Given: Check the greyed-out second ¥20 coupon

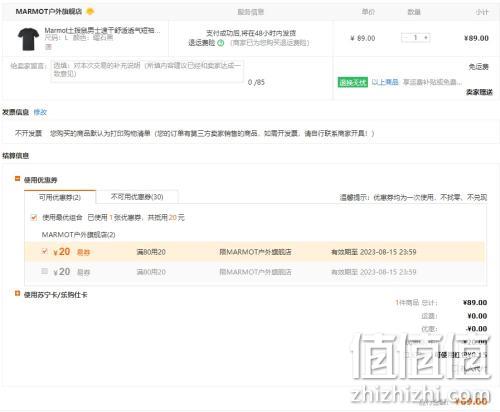Looking at the screenshot, I should click(x=45, y=271).
